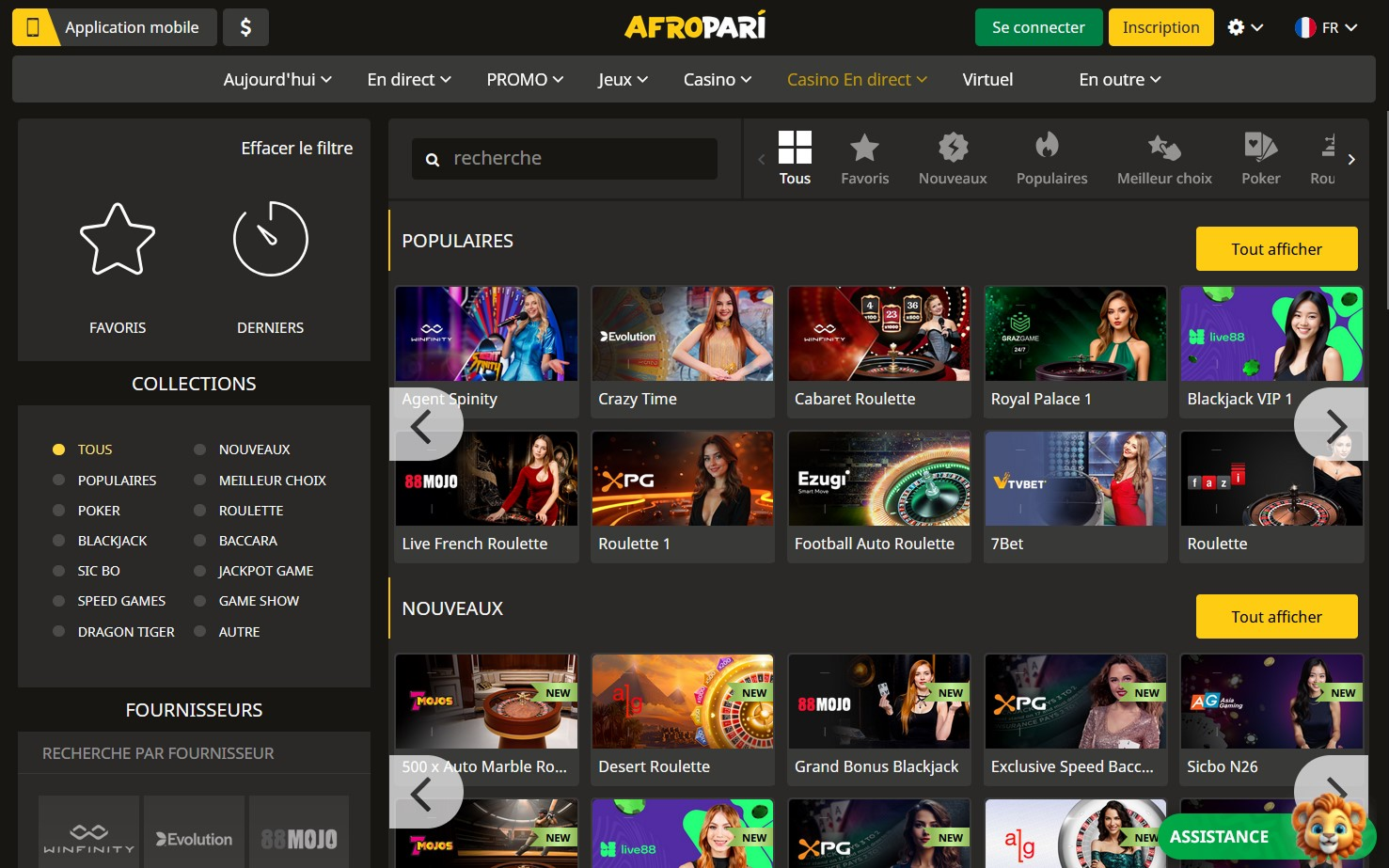Select the POPULAIRES collection radio

coord(58,481)
